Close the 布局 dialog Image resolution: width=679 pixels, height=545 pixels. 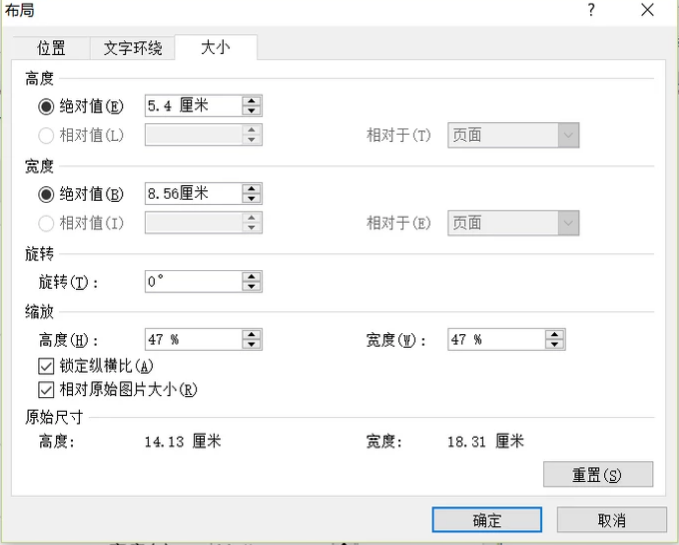(647, 10)
